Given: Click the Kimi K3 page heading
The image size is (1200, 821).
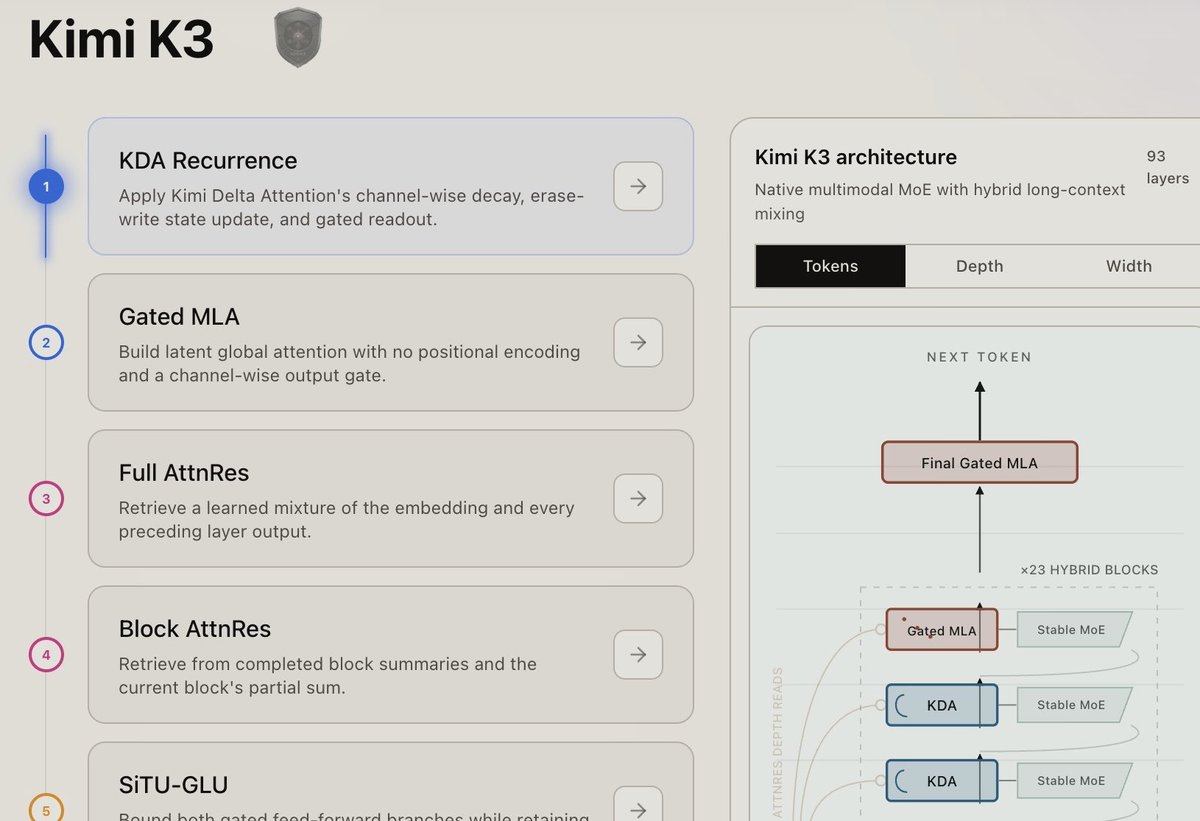Looking at the screenshot, I should pyautogui.click(x=121, y=41).
